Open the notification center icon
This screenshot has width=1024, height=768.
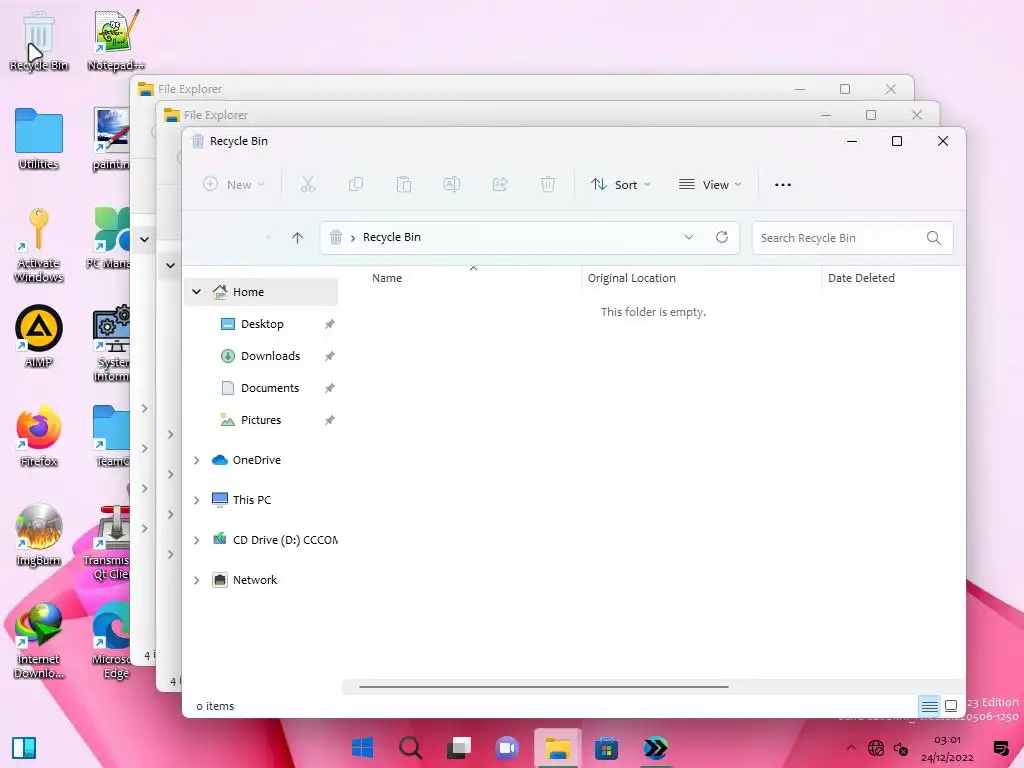[1000, 748]
